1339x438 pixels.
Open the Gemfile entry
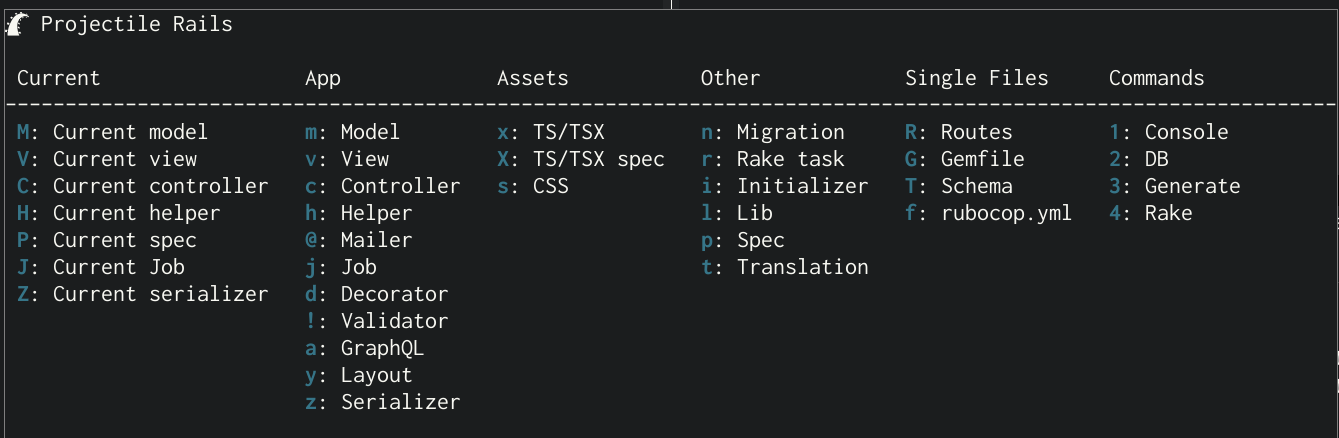[x=964, y=159]
